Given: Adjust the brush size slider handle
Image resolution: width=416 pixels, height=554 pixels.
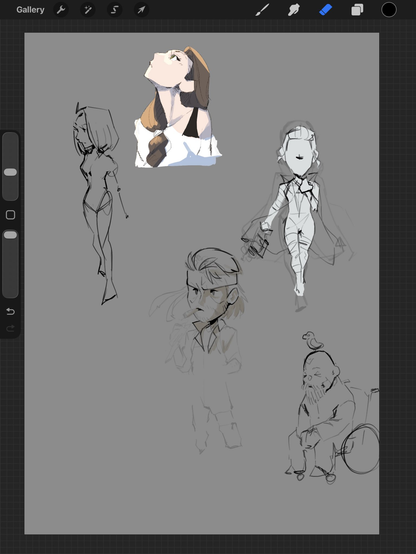Looking at the screenshot, I should (x=10, y=172).
